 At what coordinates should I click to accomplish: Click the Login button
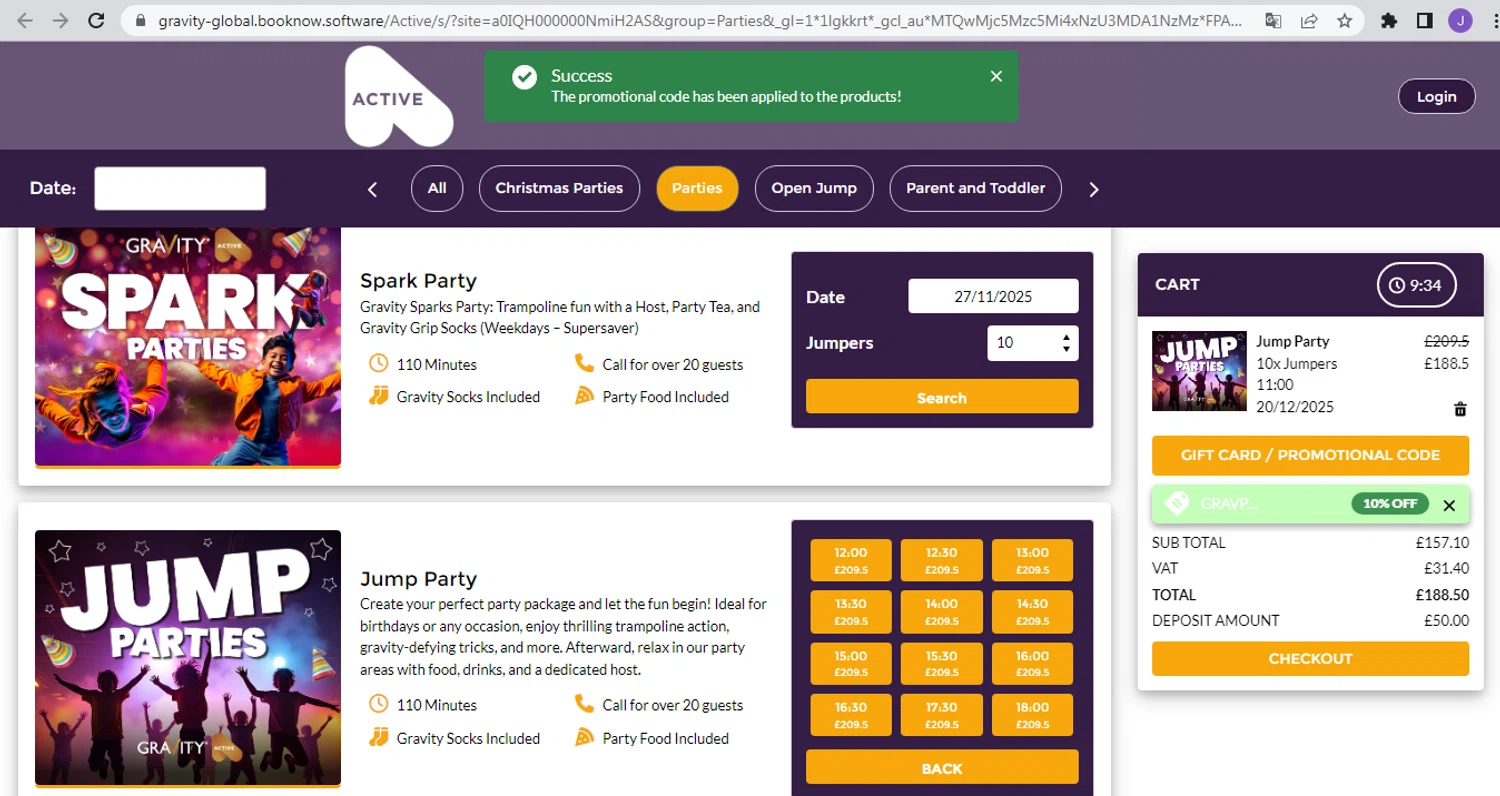click(1436, 96)
